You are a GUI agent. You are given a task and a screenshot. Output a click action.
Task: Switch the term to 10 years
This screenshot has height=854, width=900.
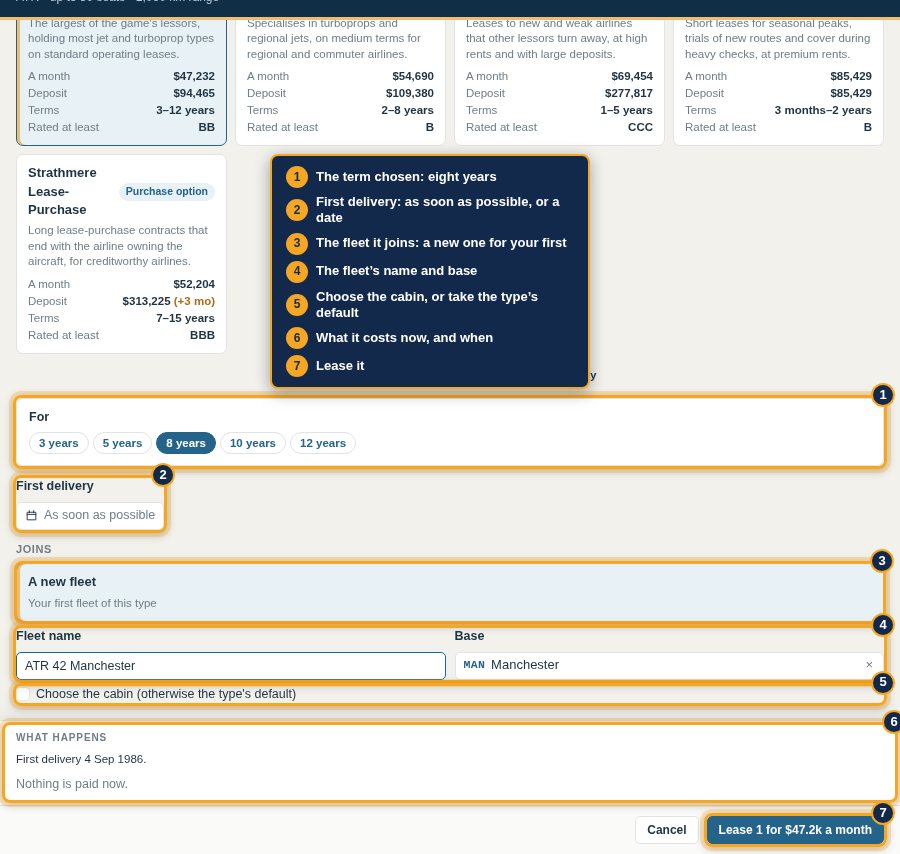[253, 443]
